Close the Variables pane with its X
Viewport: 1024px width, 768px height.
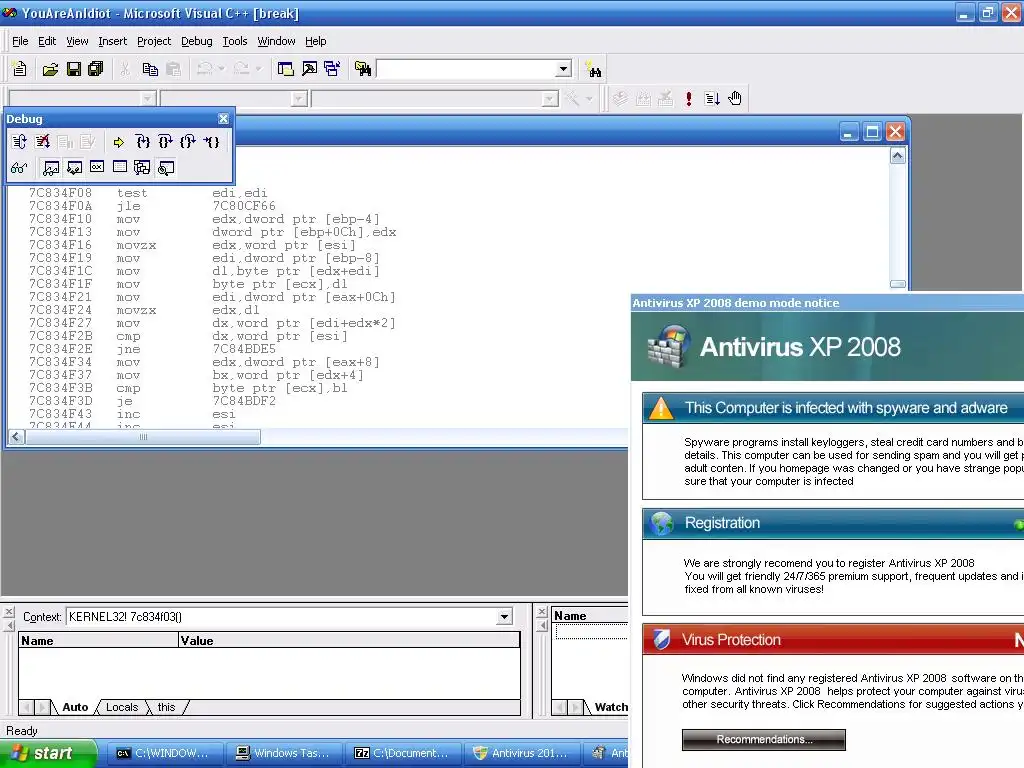pos(8,612)
